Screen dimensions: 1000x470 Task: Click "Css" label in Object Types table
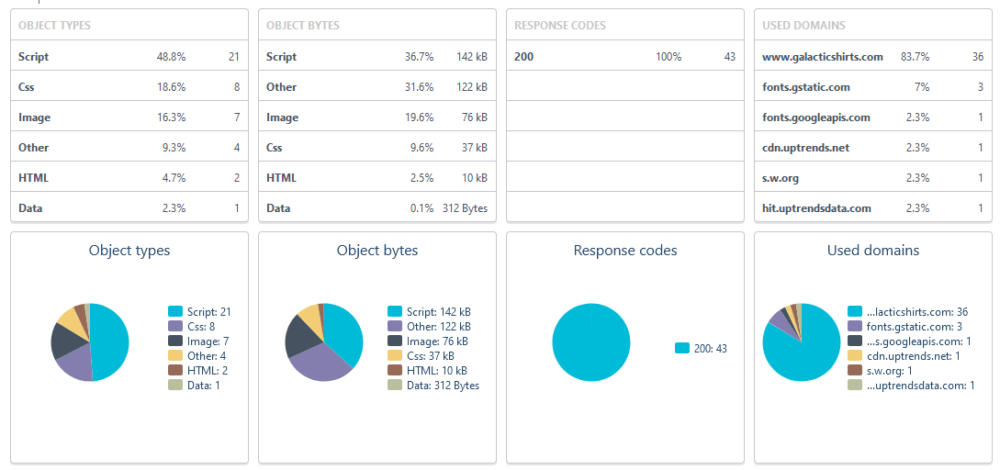26,87
